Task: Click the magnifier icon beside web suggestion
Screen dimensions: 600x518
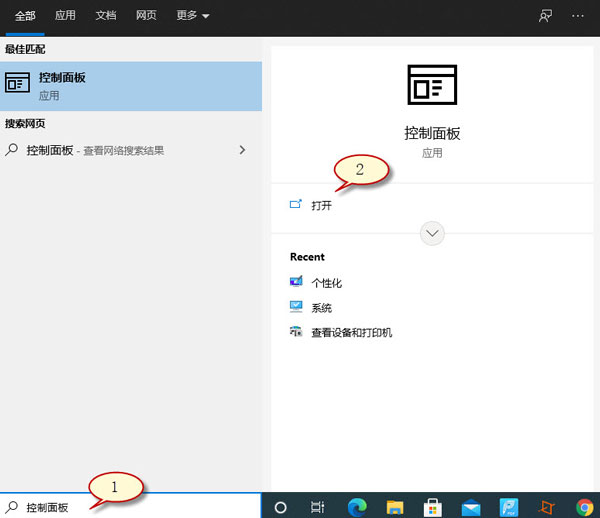Action: pos(11,150)
